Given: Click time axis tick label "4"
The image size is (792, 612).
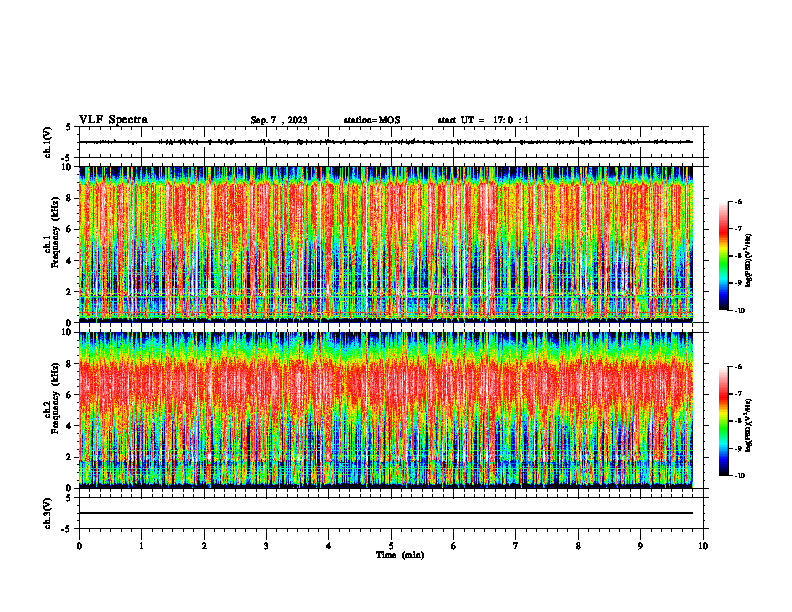Looking at the screenshot, I should (329, 546).
